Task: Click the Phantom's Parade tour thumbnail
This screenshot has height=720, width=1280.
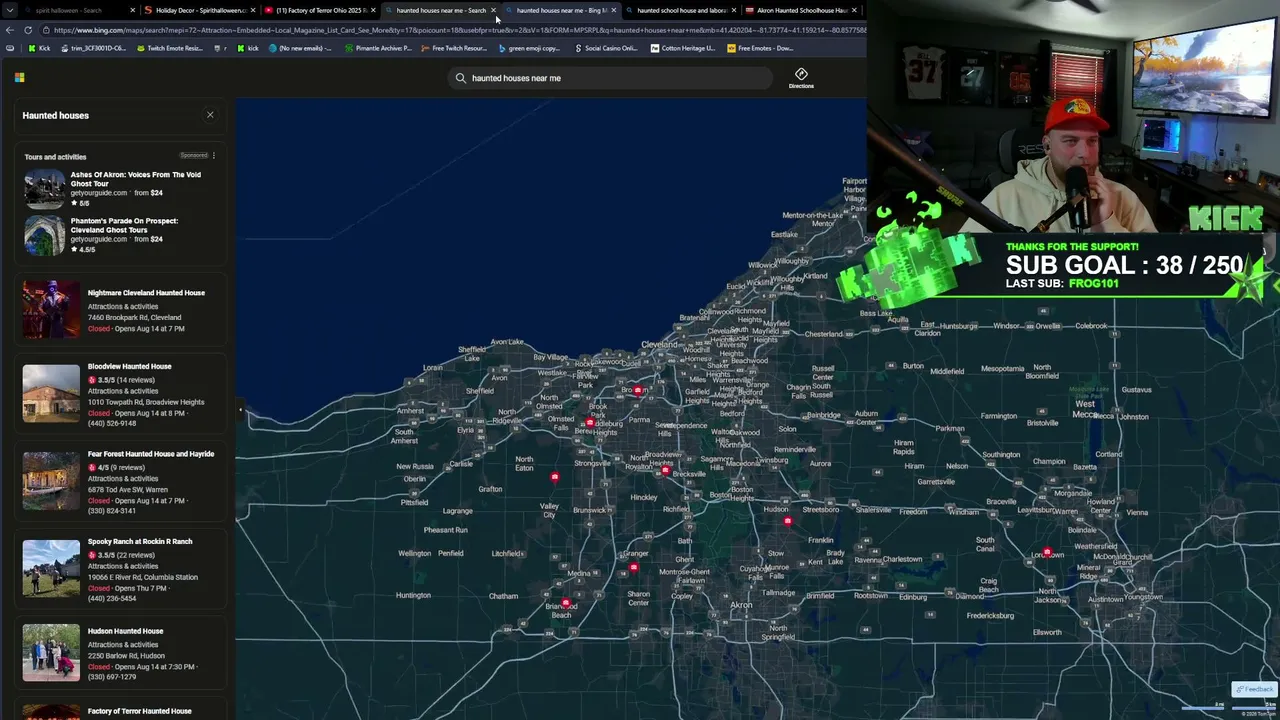Action: pyautogui.click(x=44, y=235)
